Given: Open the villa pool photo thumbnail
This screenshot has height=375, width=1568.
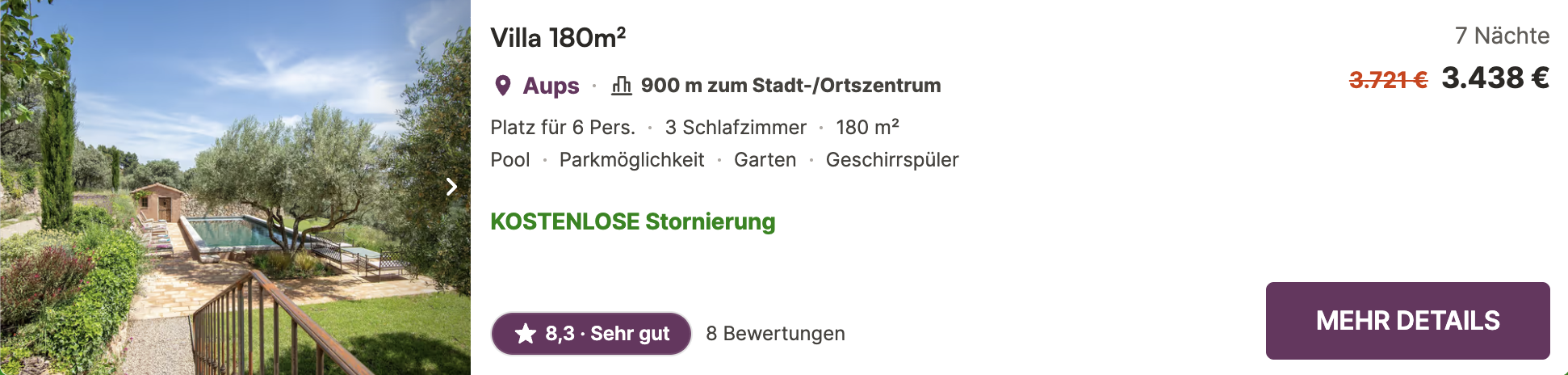Looking at the screenshot, I should [x=235, y=187].
